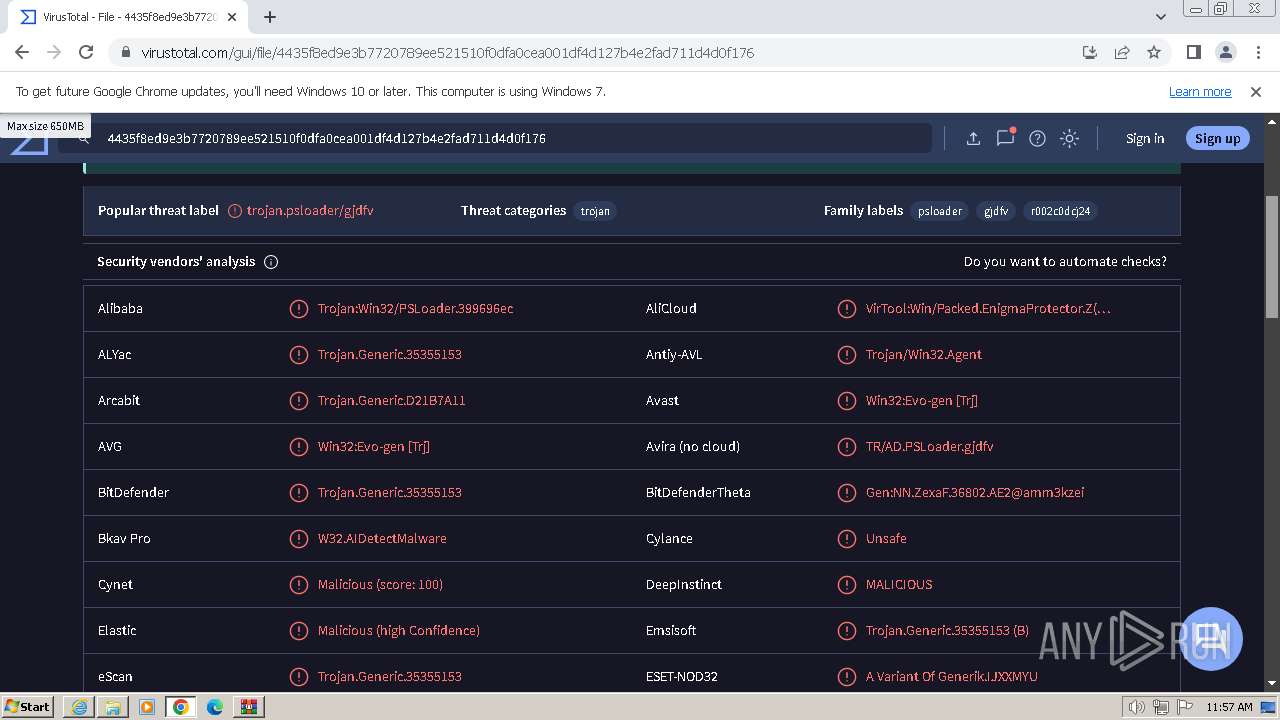Click the VirusTotal search magnifier icon
Screen dimensions: 1280x720
point(84,139)
